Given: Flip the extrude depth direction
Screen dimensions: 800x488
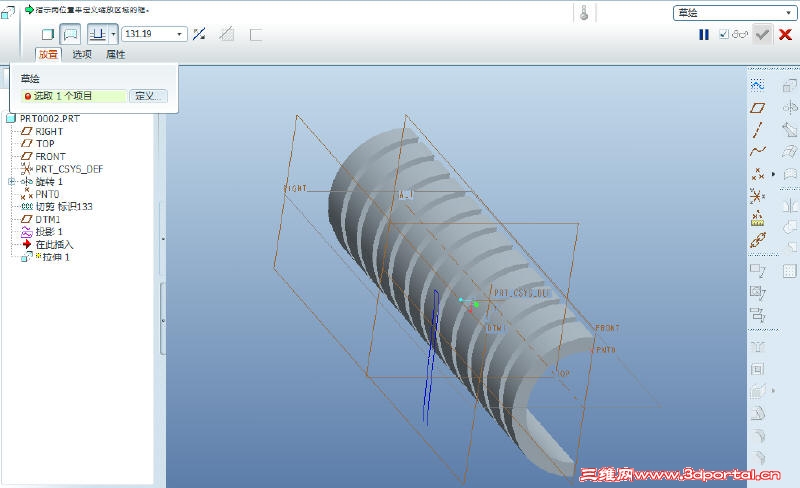Looking at the screenshot, I should 199,34.
